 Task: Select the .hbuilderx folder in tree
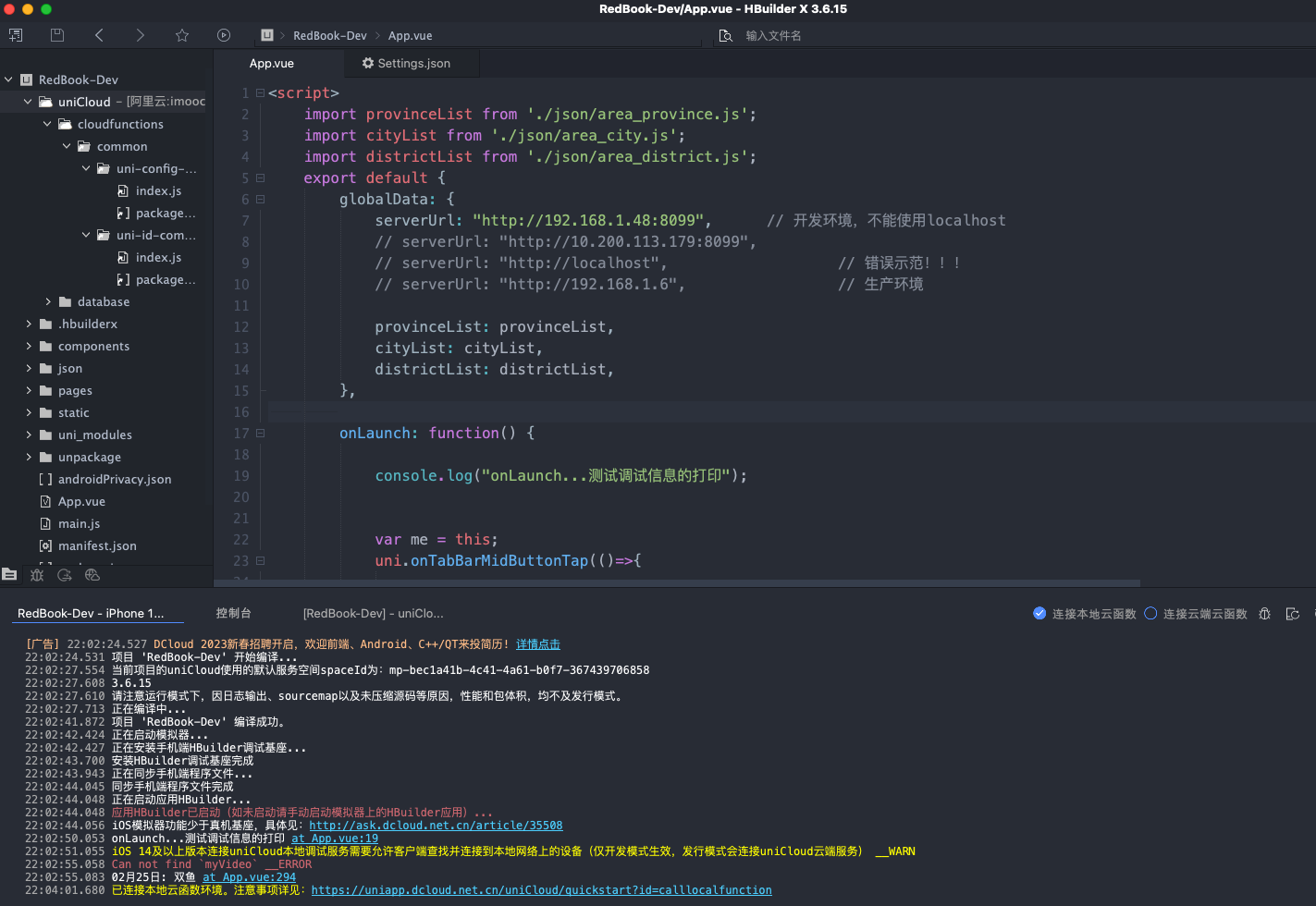point(88,324)
